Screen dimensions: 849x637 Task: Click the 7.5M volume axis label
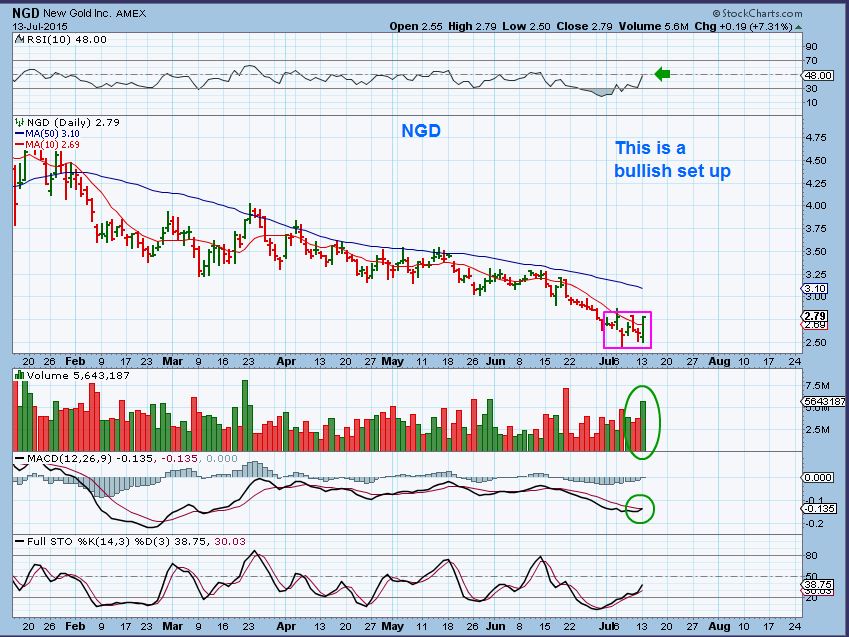click(818, 386)
